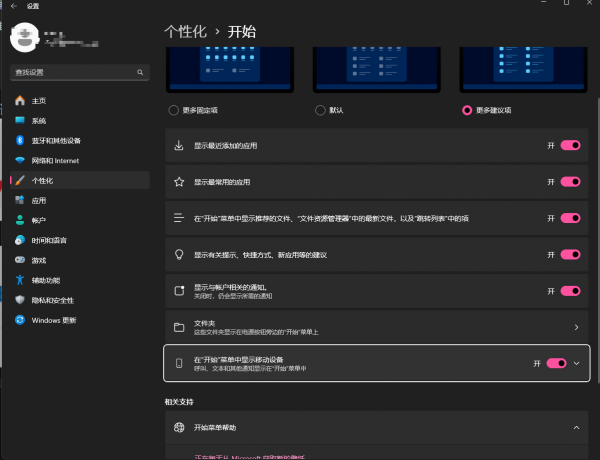This screenshot has height=460, width=600.
Task: Click the 开始 breadcrumb title
Action: 242,32
